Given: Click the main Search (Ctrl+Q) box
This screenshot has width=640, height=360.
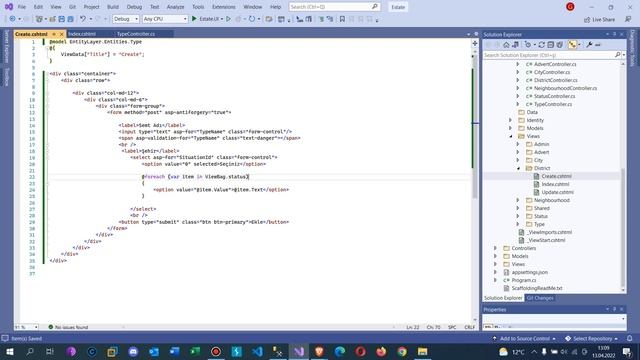Looking at the screenshot, I should [334, 7].
